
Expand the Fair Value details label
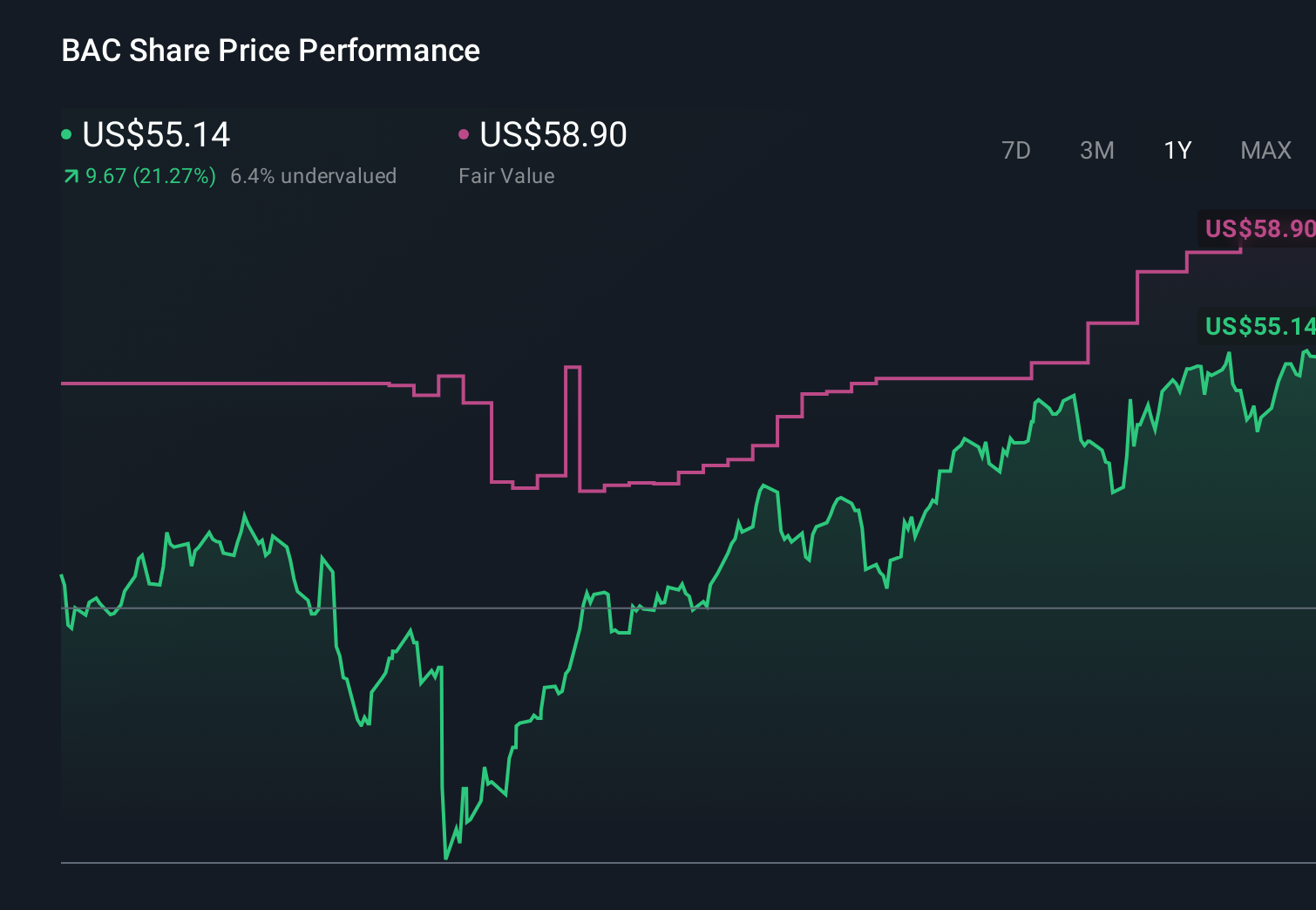click(x=506, y=175)
